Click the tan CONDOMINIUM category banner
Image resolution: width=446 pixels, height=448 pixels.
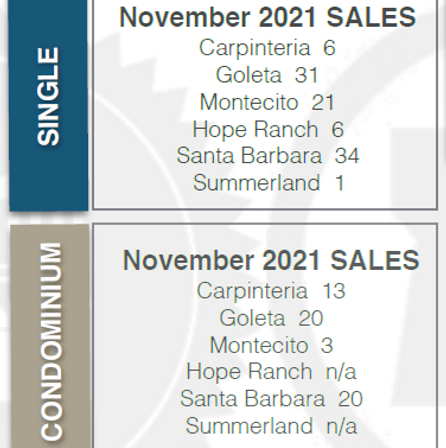[x=50, y=336]
